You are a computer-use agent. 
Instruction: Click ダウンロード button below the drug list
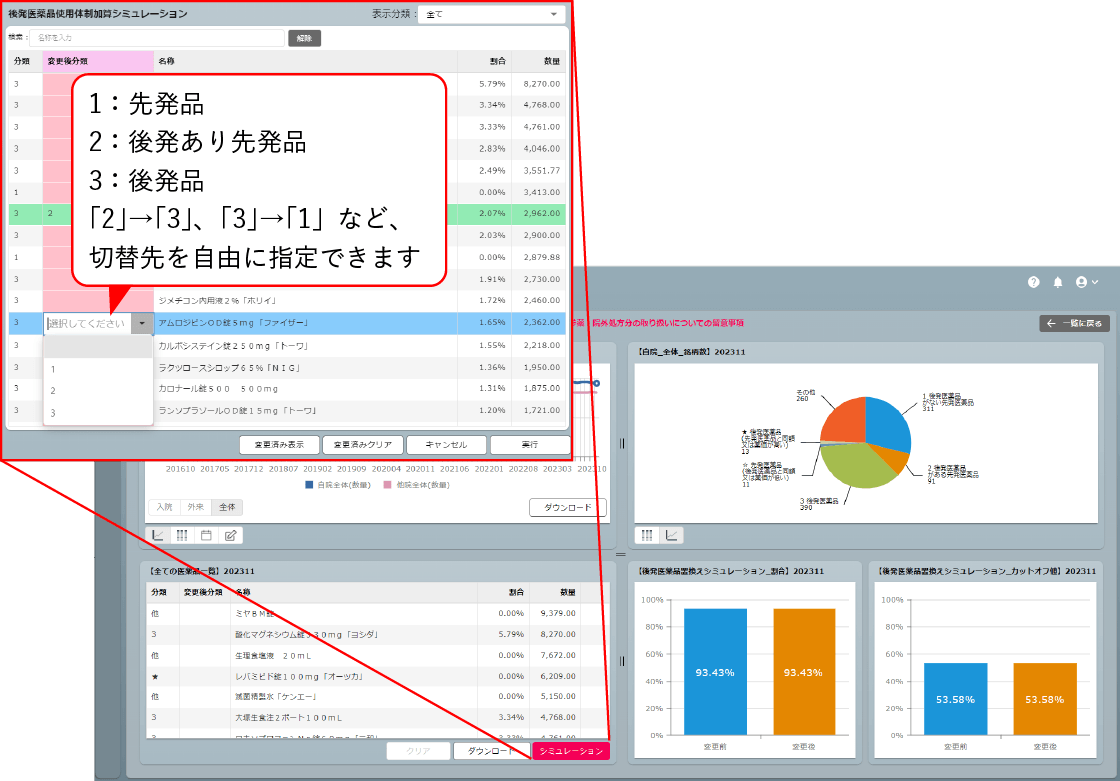[491, 751]
